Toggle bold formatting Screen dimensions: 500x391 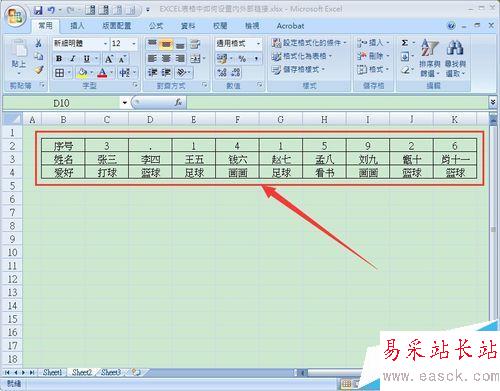(59, 59)
